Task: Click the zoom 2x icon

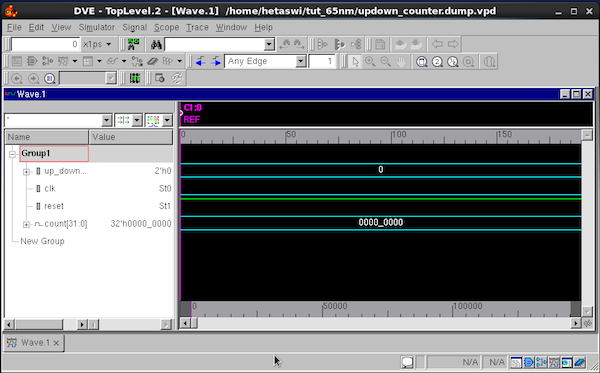Action: tap(437, 61)
